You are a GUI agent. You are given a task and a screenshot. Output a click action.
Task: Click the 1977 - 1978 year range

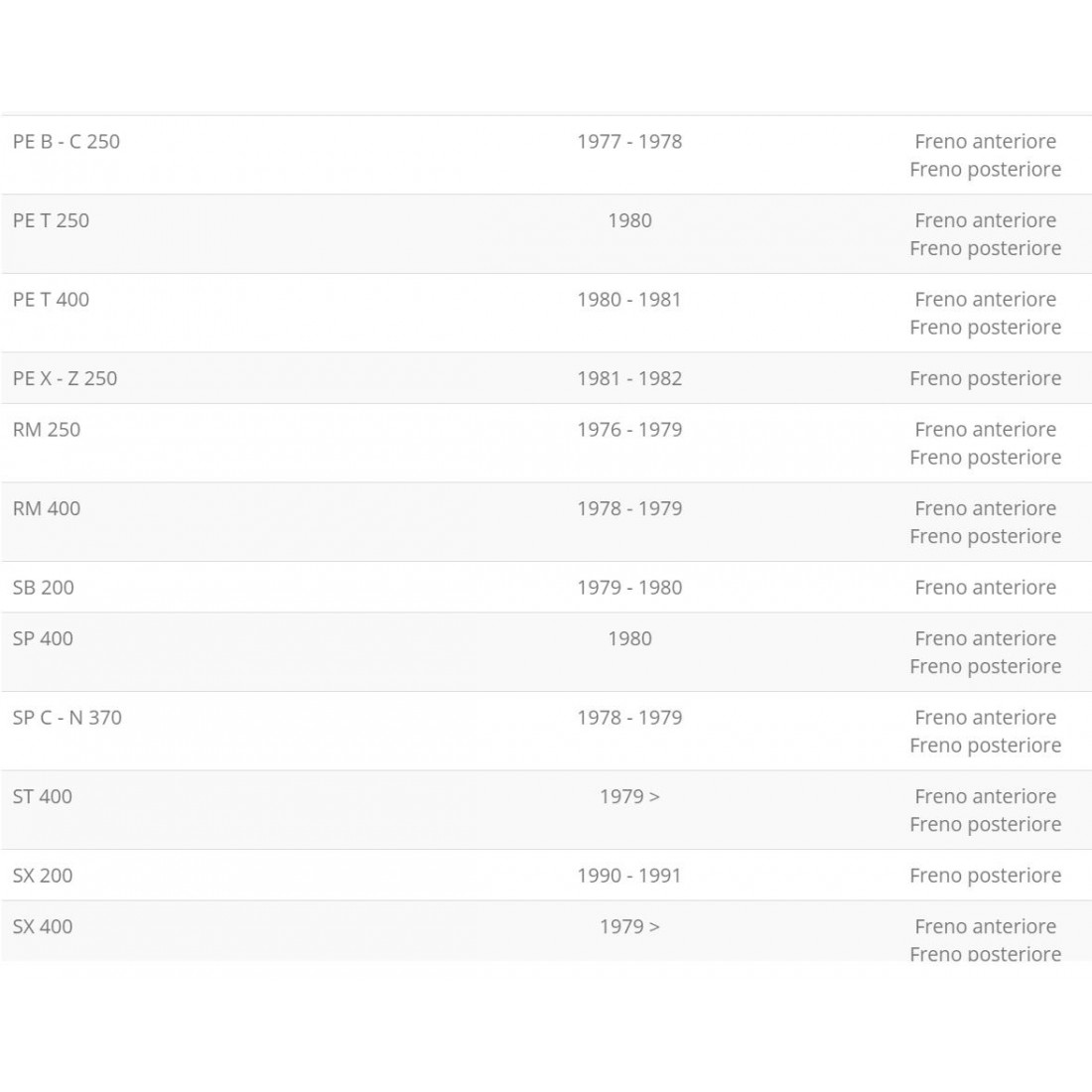point(629,141)
